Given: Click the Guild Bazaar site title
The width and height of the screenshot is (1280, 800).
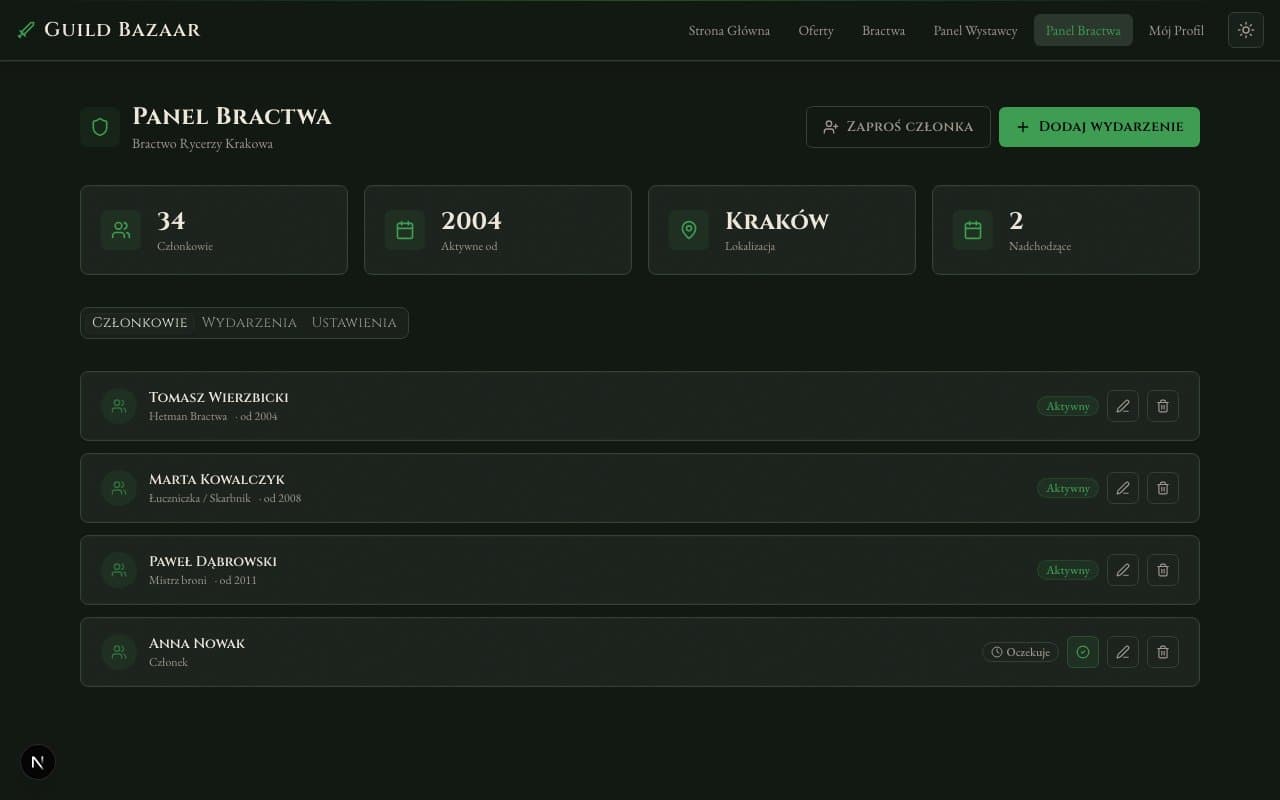Looking at the screenshot, I should click(122, 30).
